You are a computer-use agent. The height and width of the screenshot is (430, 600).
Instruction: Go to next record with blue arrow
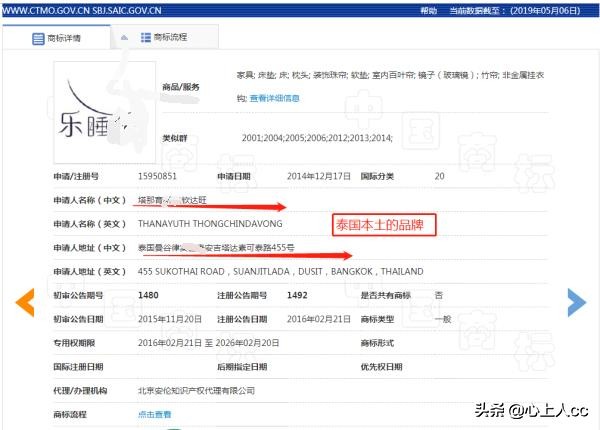tap(576, 302)
